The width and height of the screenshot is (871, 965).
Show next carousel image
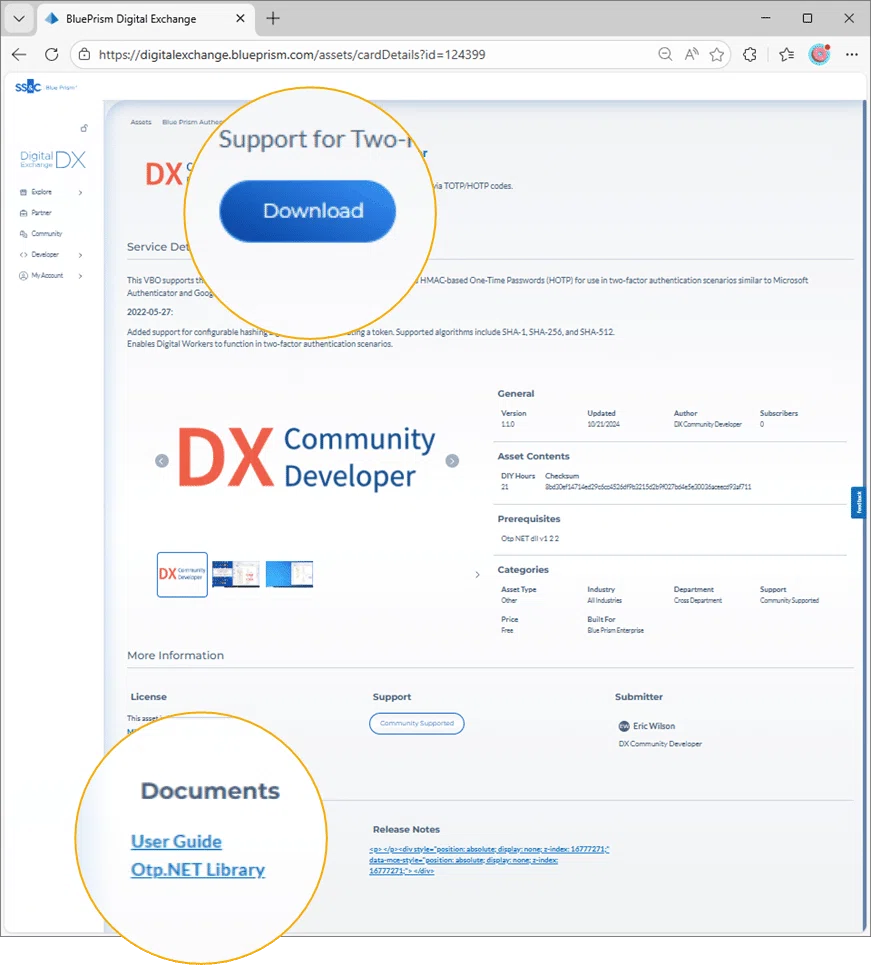[x=452, y=460]
